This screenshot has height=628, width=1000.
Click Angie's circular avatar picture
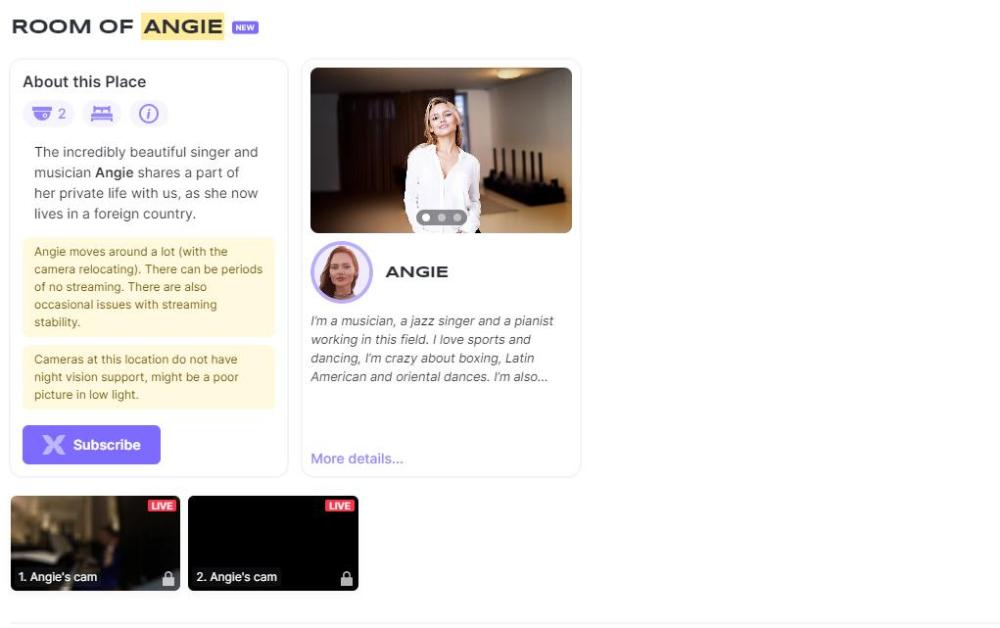[341, 272]
